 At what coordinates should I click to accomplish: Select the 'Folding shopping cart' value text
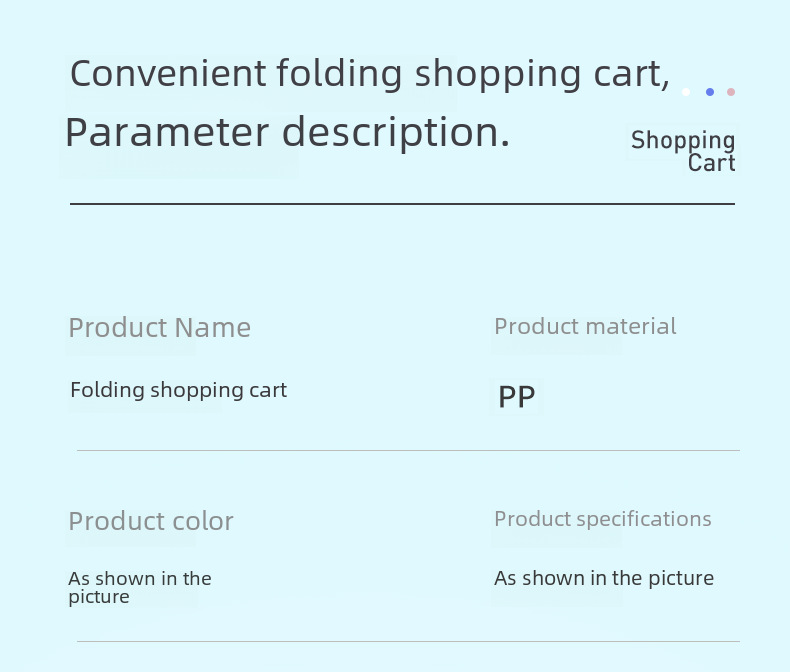[179, 390]
